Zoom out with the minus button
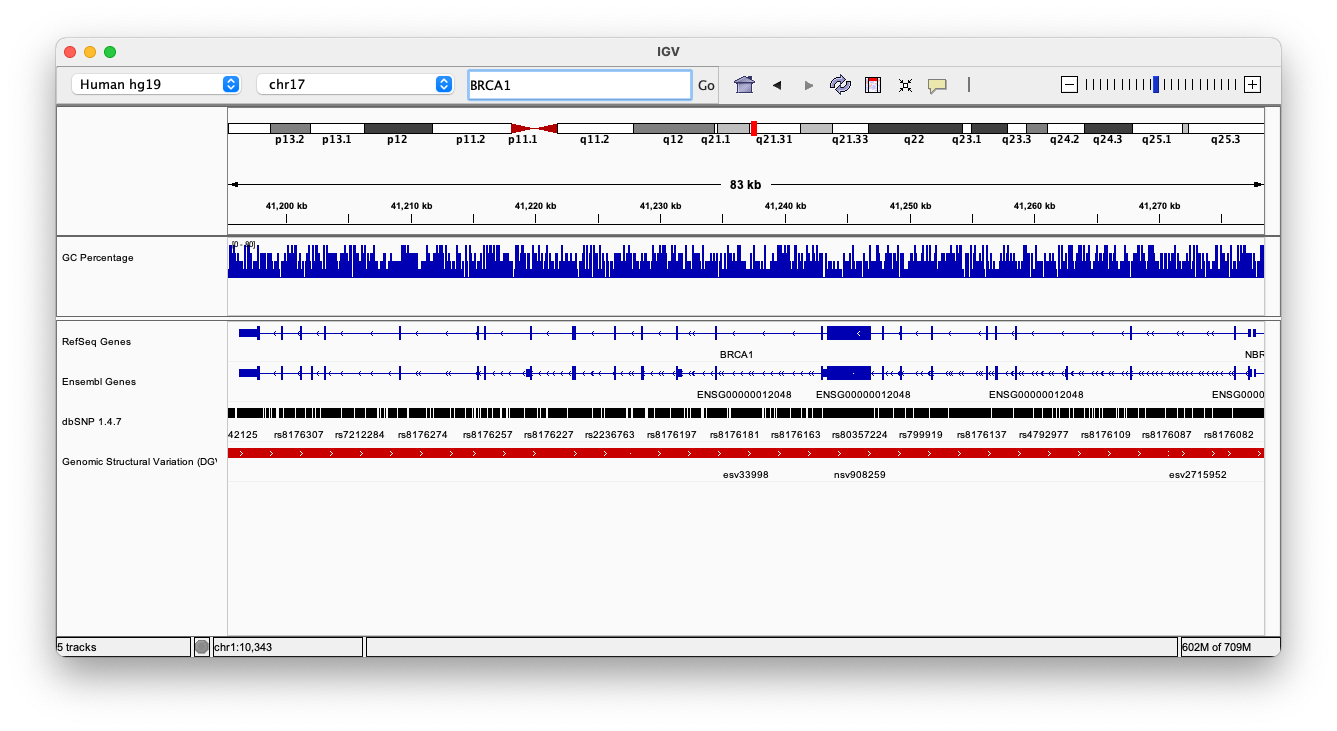 point(1069,85)
